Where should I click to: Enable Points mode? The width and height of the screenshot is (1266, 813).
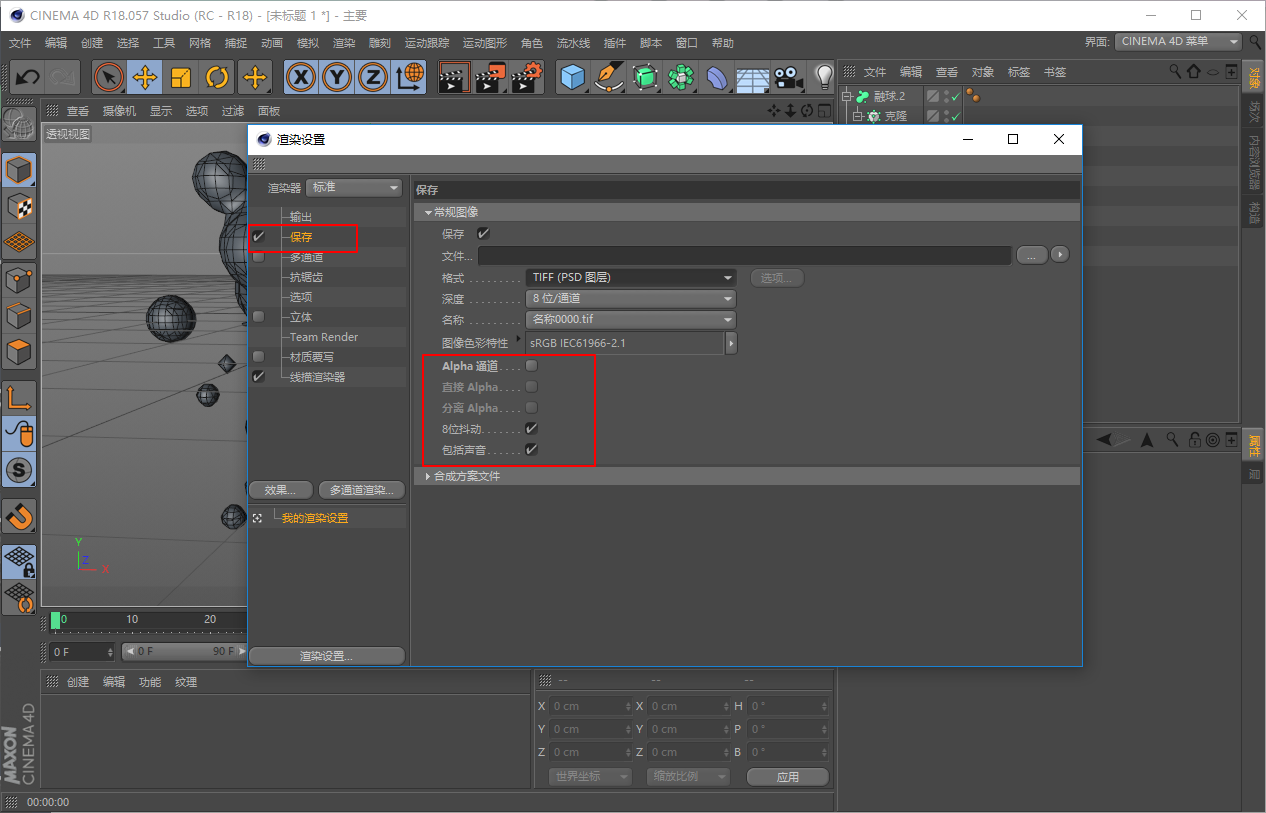19,280
